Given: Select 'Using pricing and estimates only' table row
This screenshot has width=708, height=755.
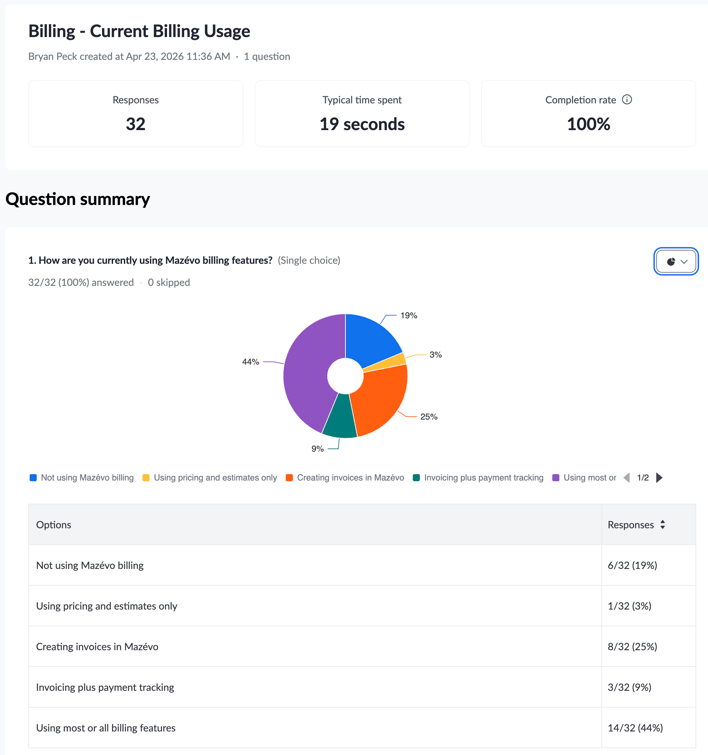Looking at the screenshot, I should [x=362, y=606].
